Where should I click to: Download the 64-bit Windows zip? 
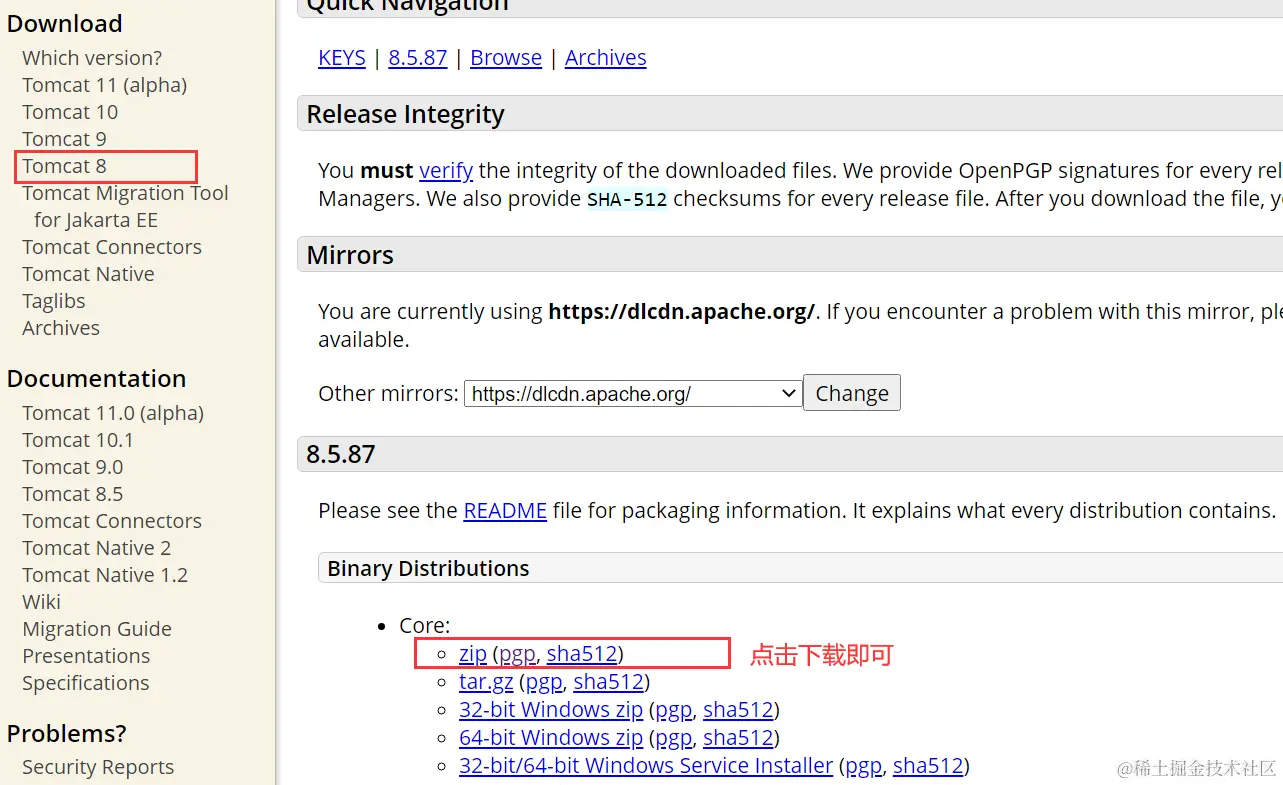click(551, 738)
